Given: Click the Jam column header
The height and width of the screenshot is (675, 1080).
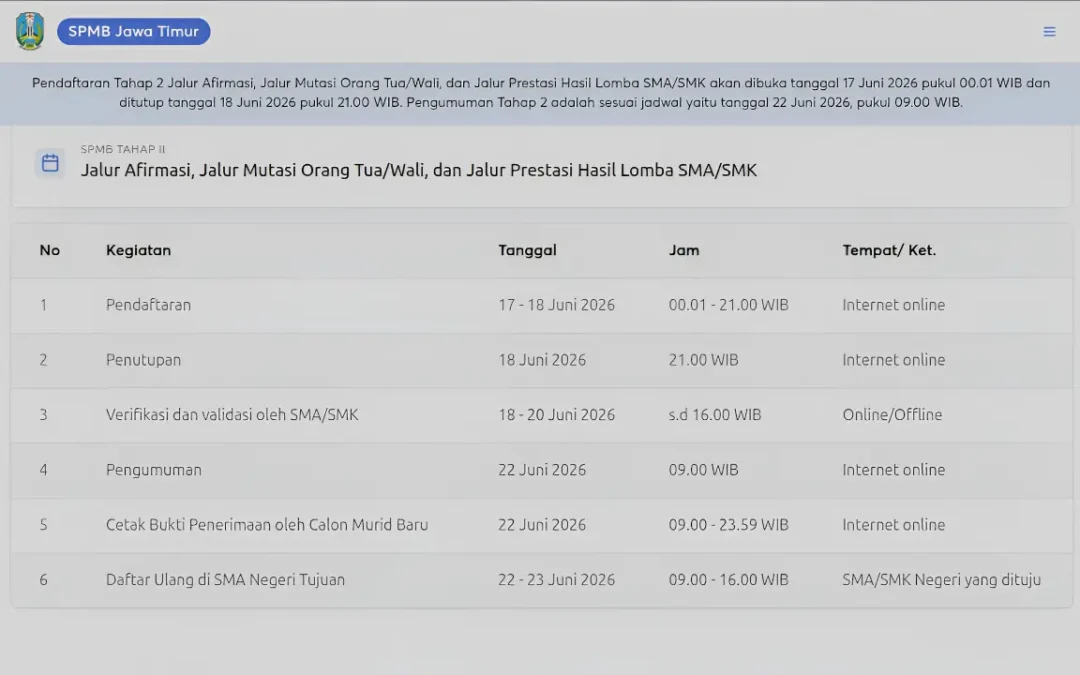Looking at the screenshot, I should tap(684, 250).
